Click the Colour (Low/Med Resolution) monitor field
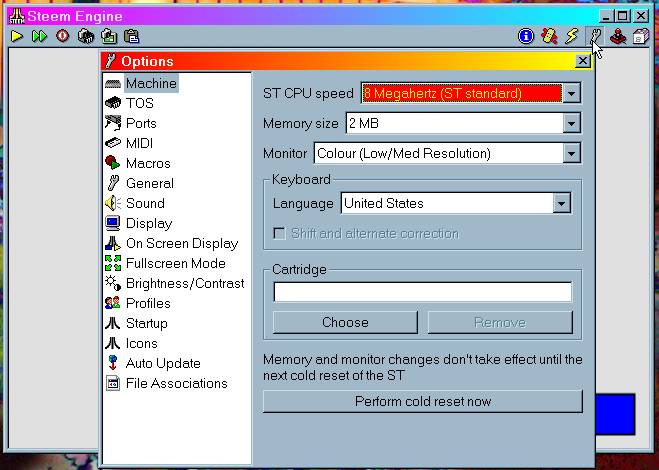The width and height of the screenshot is (659, 470). point(438,153)
